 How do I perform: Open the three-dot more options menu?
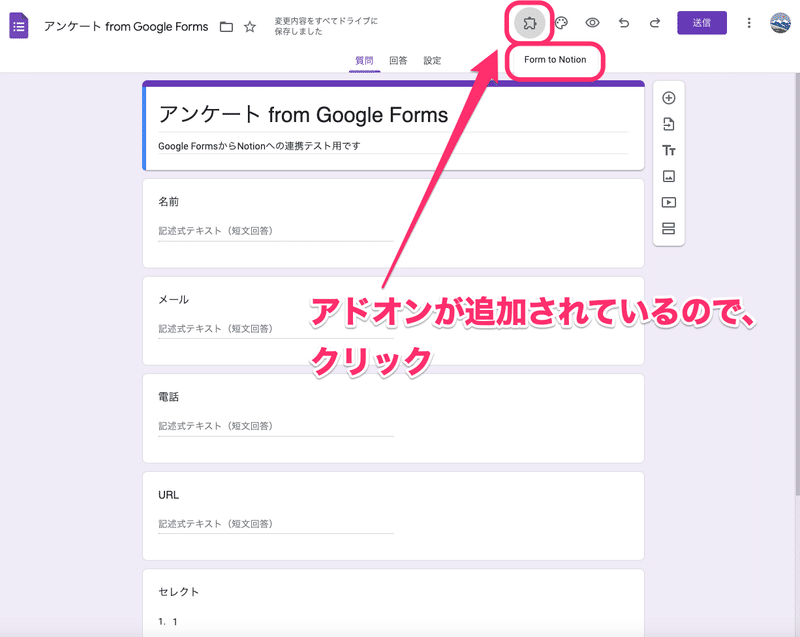749,23
